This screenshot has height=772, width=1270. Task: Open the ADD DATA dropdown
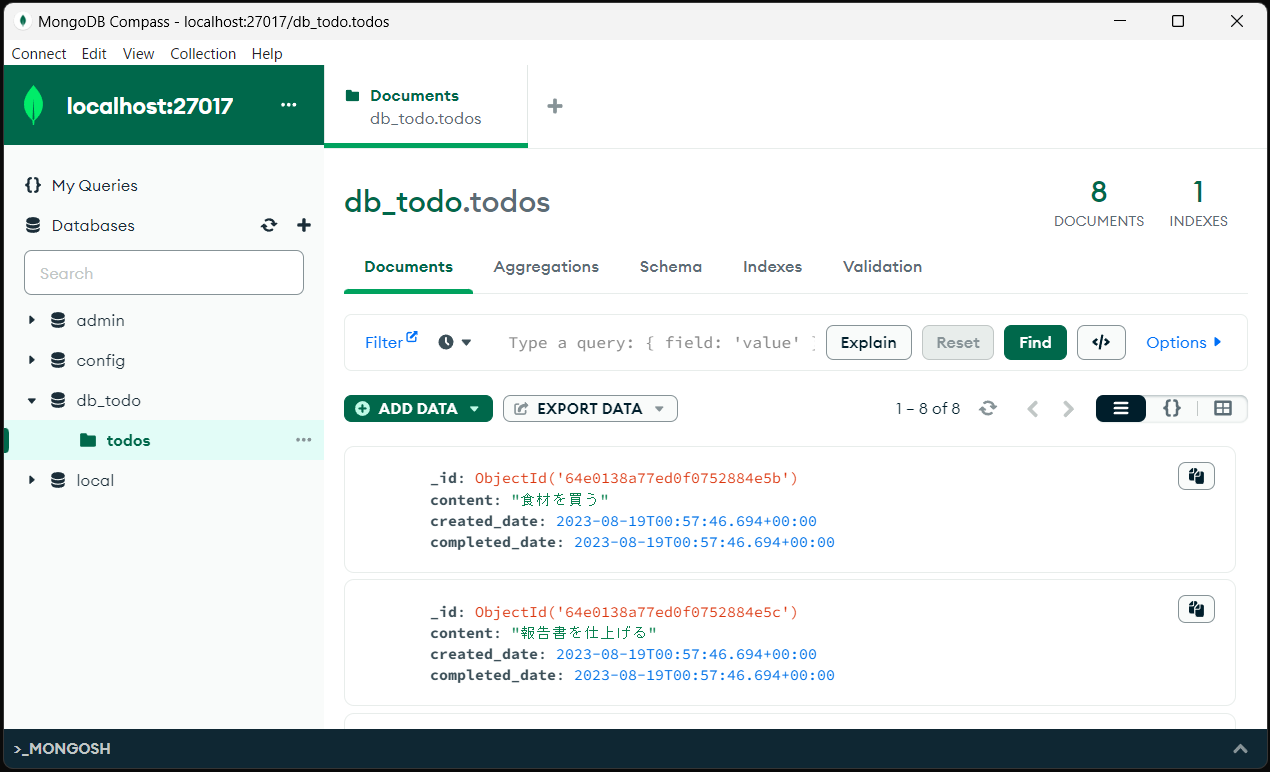pos(418,408)
